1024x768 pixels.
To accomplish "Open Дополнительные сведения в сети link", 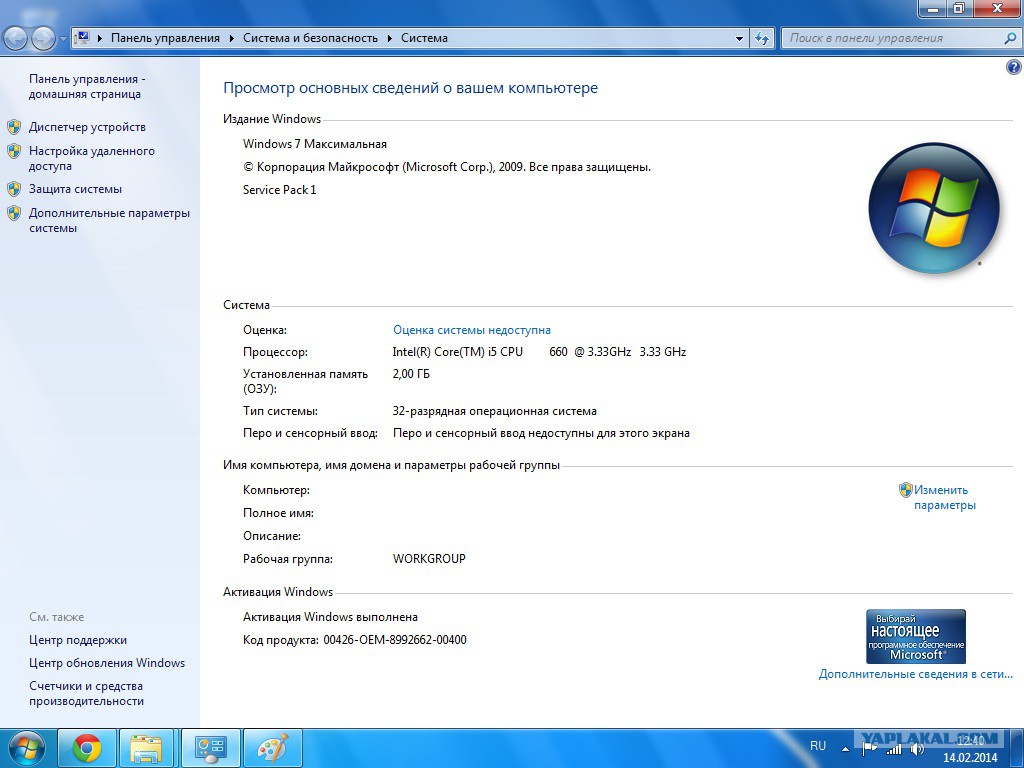I will [916, 674].
